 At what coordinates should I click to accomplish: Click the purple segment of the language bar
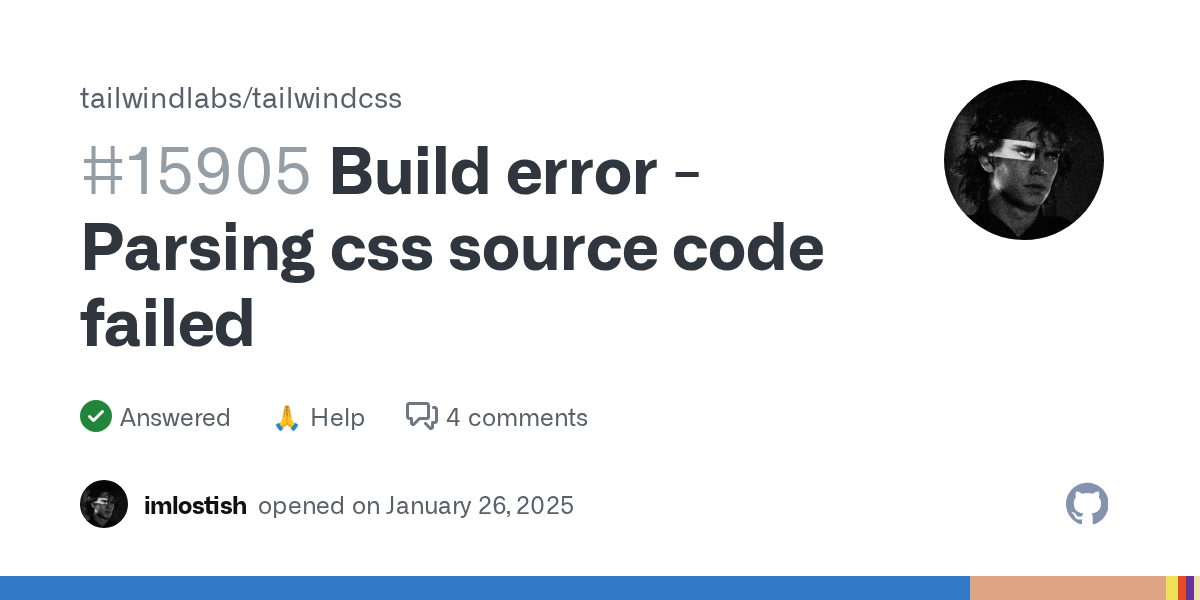coord(1190,588)
